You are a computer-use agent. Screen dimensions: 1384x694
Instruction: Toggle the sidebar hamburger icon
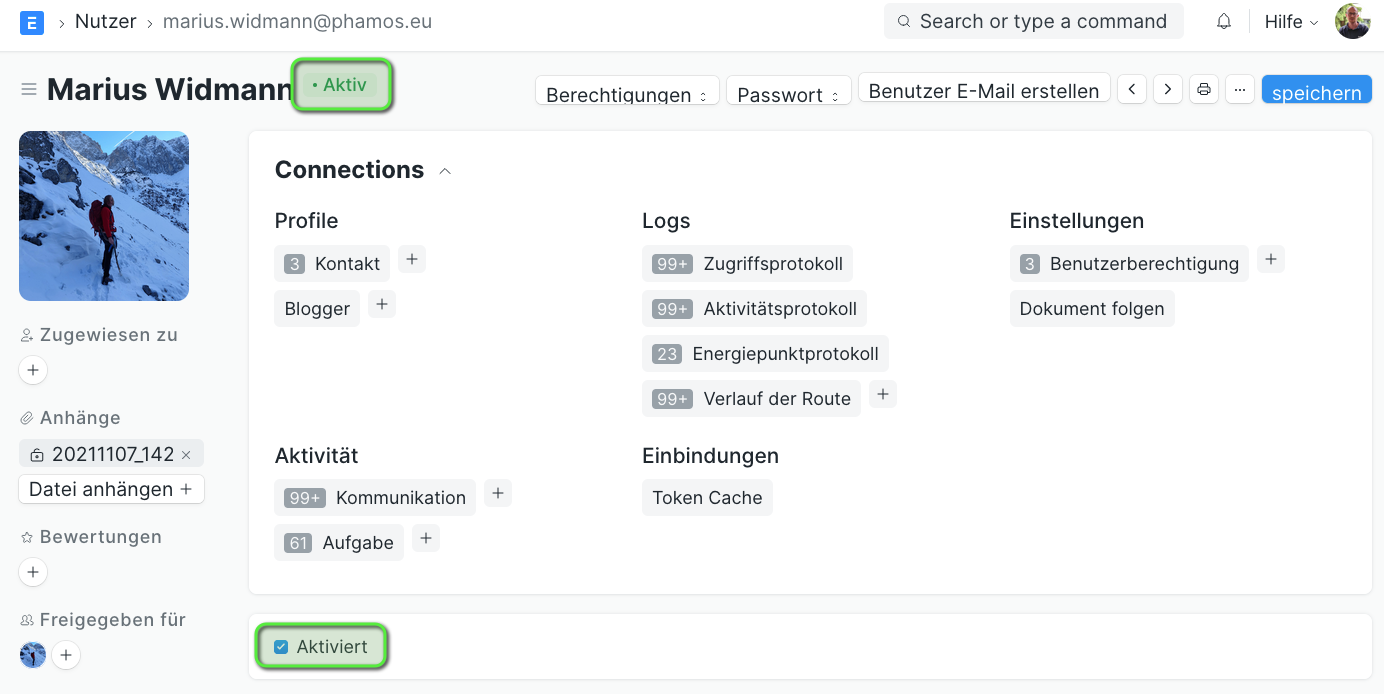click(x=29, y=90)
